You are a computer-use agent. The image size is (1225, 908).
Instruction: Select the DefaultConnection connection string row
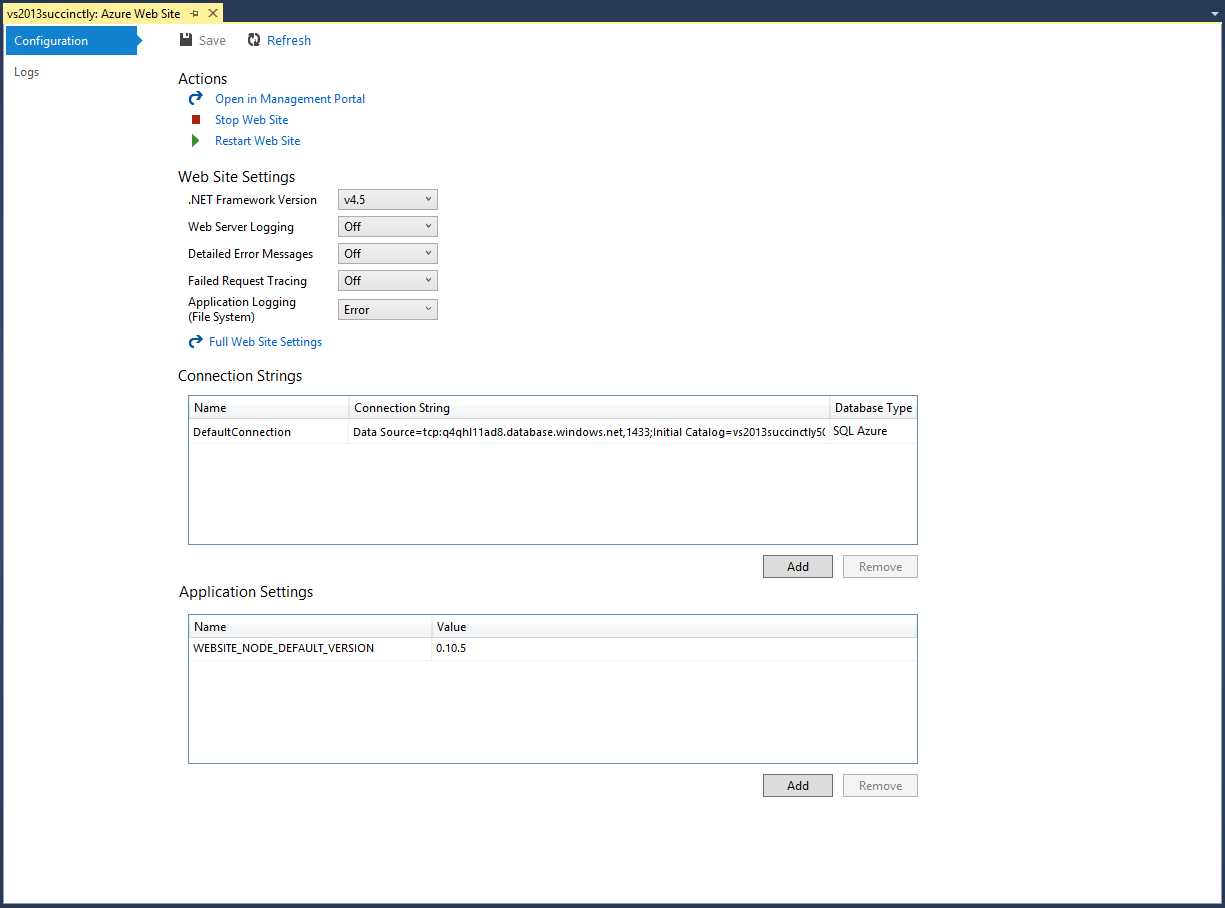[268, 431]
